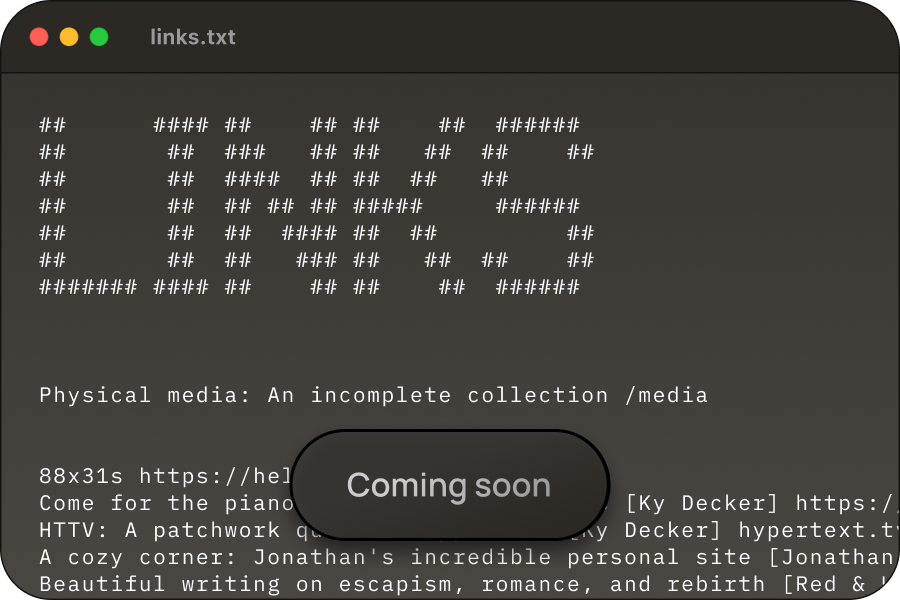Select Ky Decker credit on piano line
This screenshot has width=900, height=600.
[x=703, y=503]
